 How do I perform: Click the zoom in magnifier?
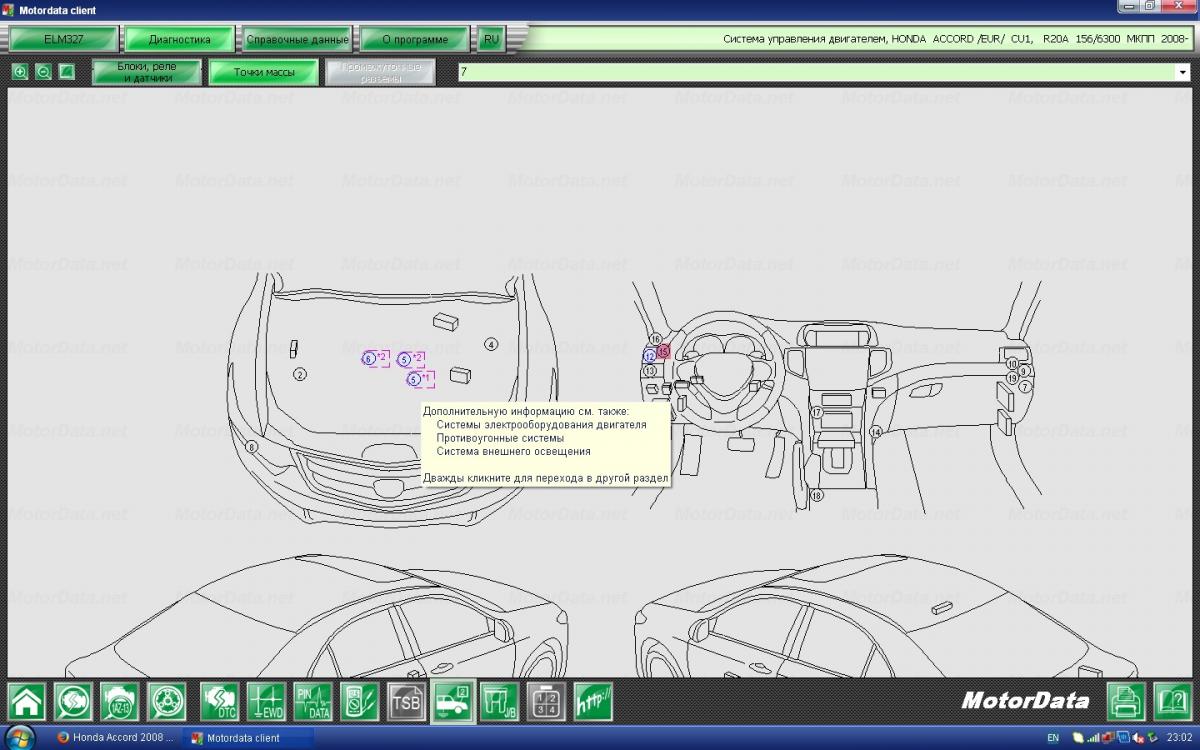point(20,72)
